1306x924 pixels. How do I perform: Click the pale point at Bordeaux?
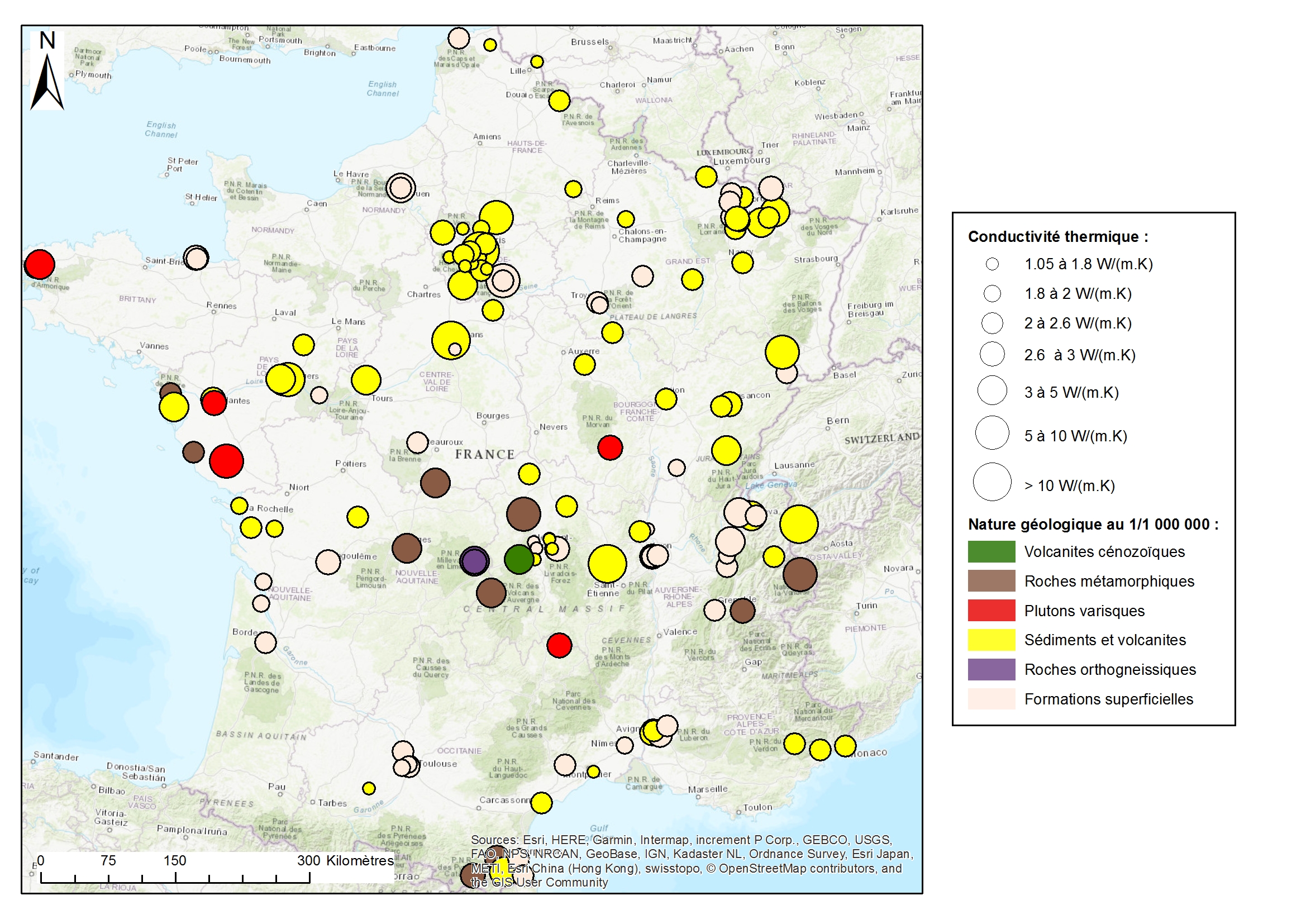point(266,643)
